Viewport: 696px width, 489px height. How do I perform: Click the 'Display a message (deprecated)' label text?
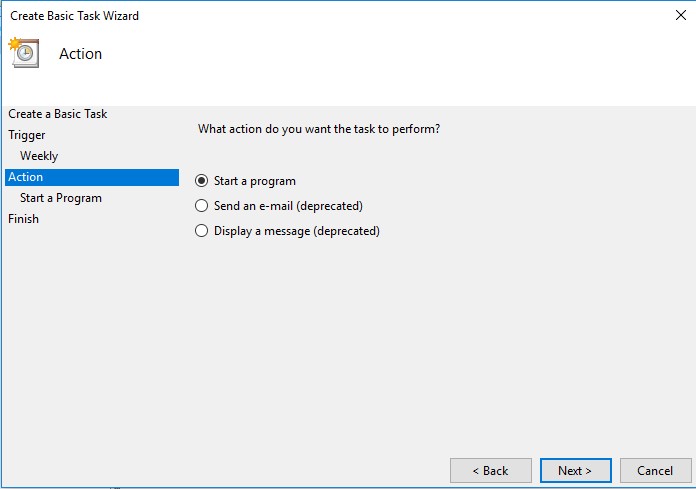click(297, 231)
